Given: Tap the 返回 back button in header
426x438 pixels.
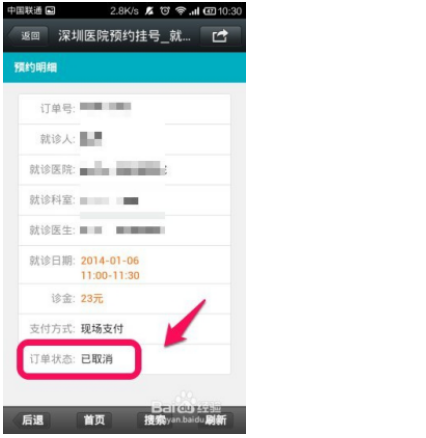Looking at the screenshot, I should [29, 36].
